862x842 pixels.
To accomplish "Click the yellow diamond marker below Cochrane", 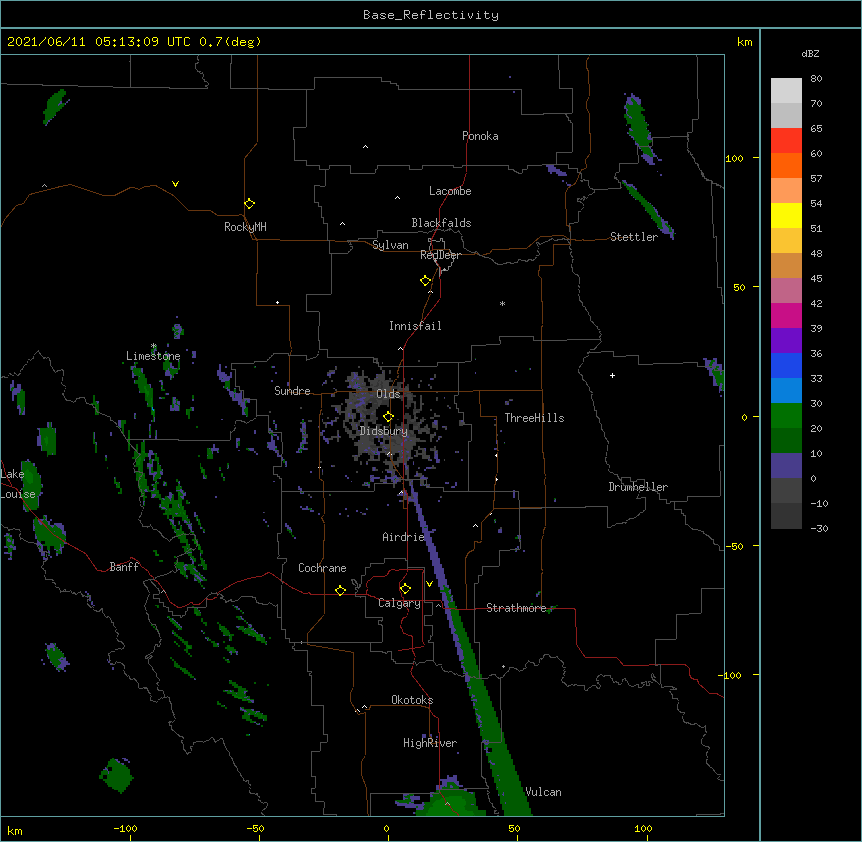I will [x=340, y=590].
